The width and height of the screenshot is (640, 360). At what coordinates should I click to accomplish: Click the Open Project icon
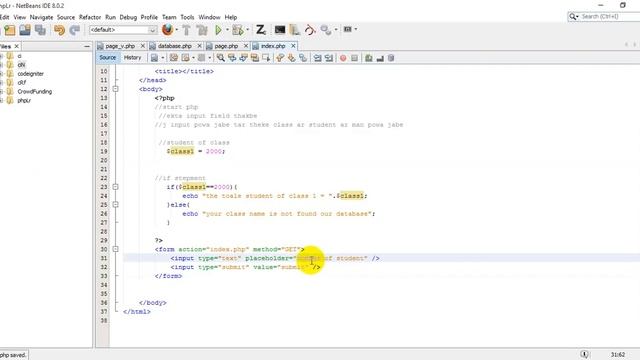pyautogui.click(x=25, y=30)
